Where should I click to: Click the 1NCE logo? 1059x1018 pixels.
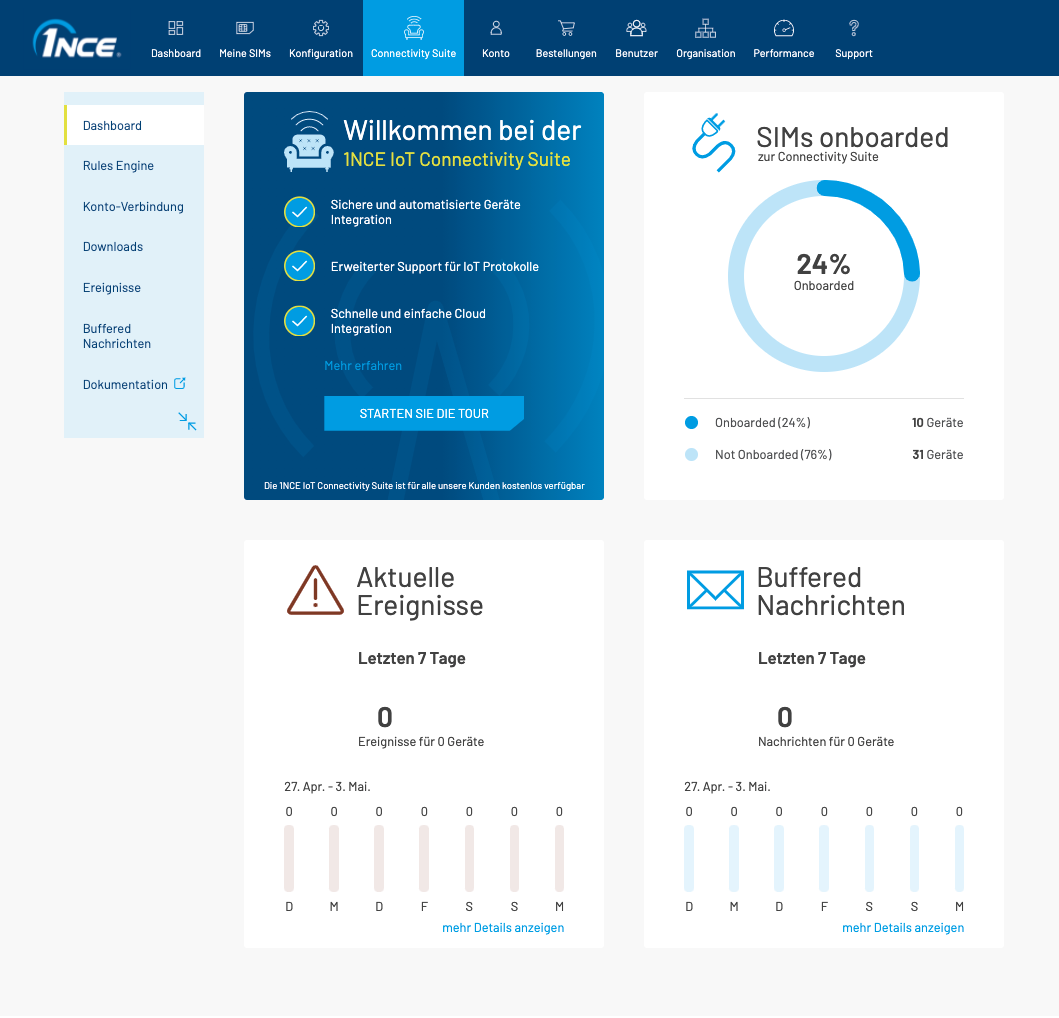click(76, 39)
